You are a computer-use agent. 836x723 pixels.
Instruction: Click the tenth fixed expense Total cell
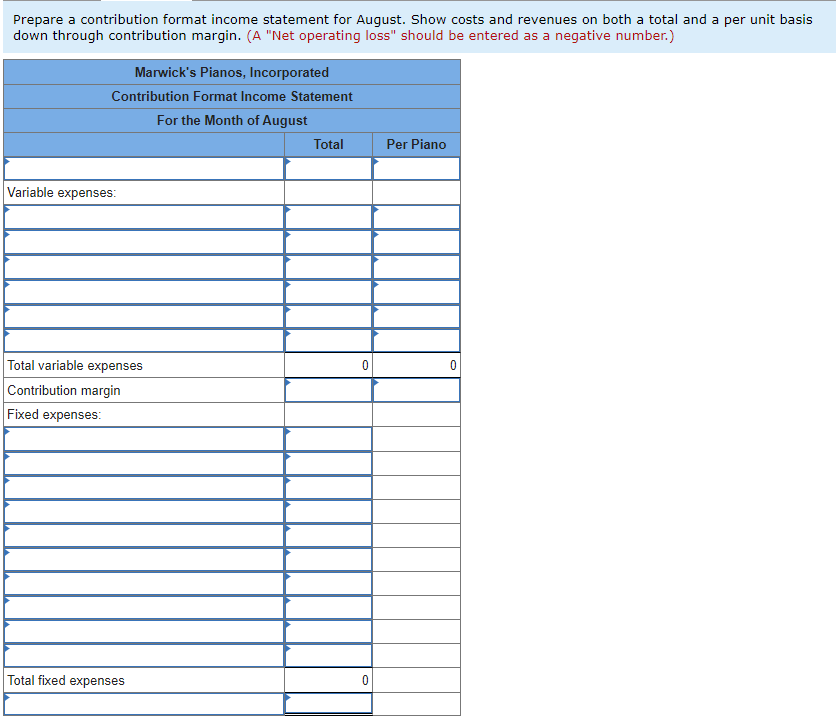click(328, 655)
